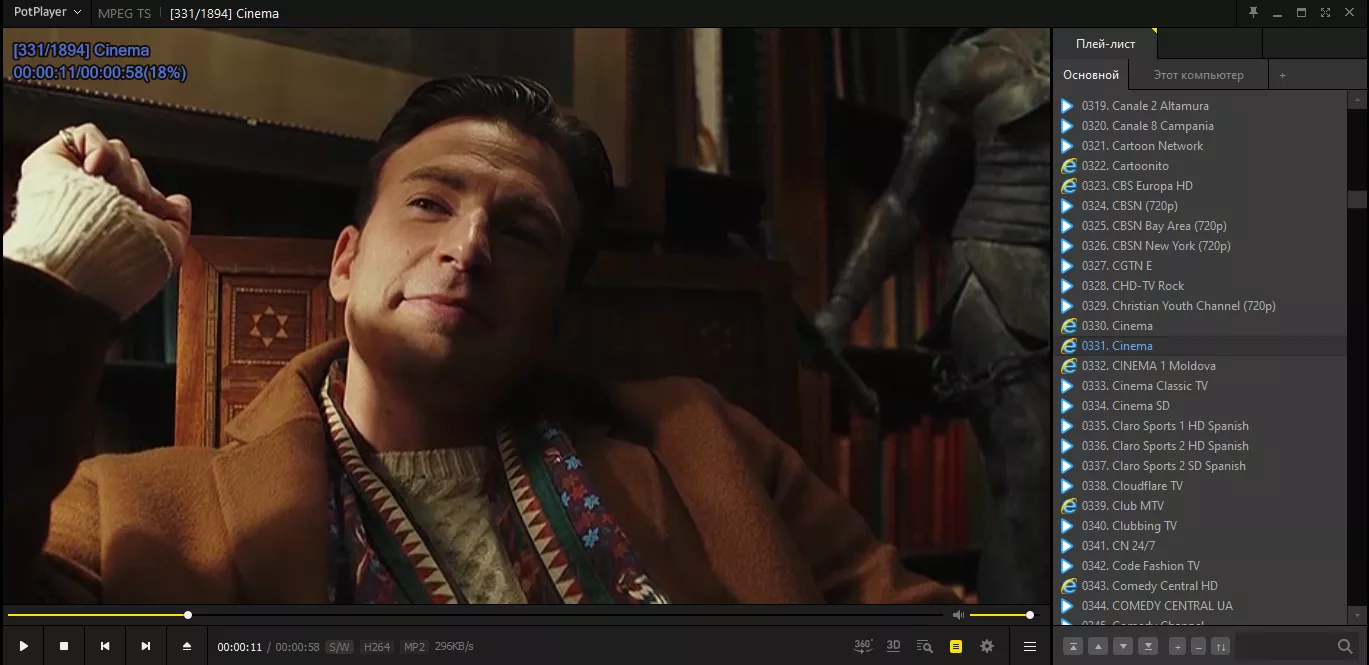Pin the window always on top
The width and height of the screenshot is (1369, 665).
pos(1253,13)
